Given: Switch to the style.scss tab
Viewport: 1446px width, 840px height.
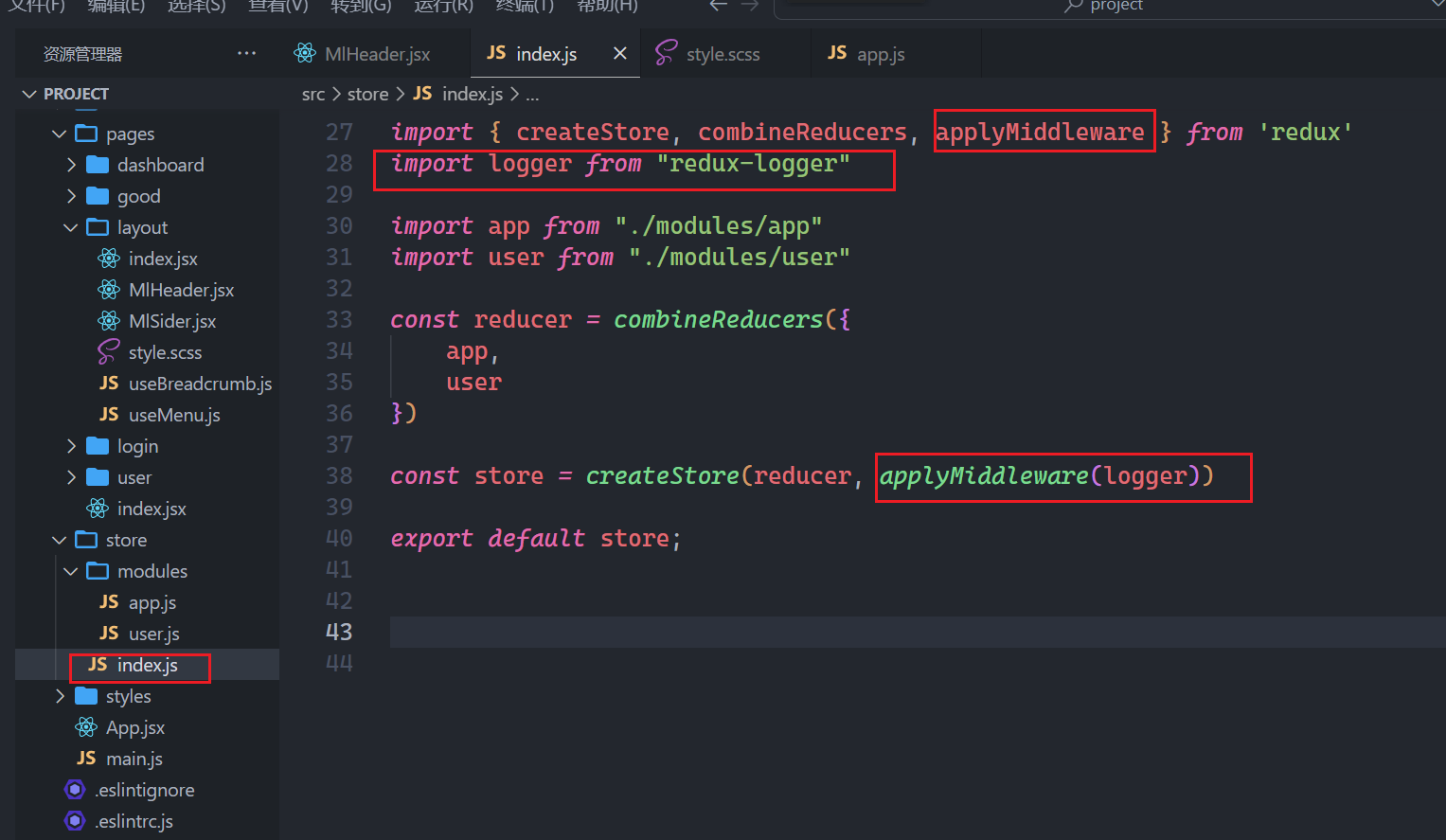Looking at the screenshot, I should [725, 54].
